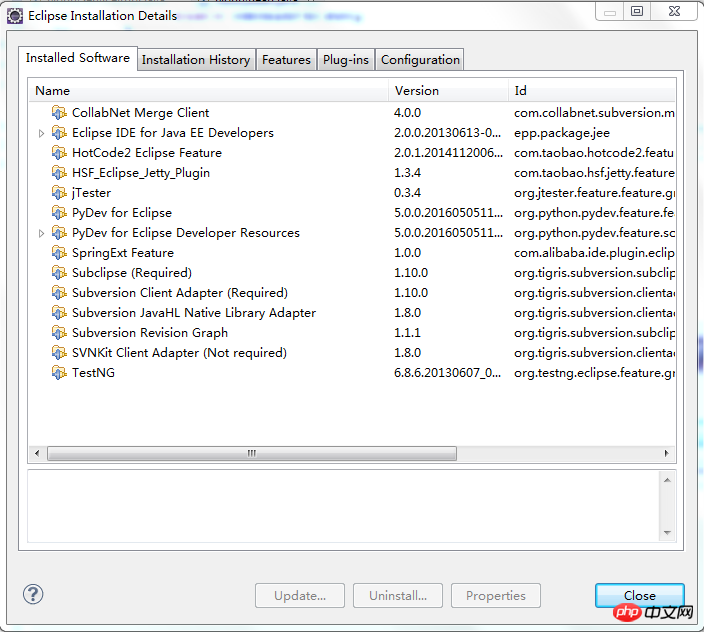Click the SVNKit Client Adapter feature icon
The height and width of the screenshot is (632, 704).
click(59, 352)
